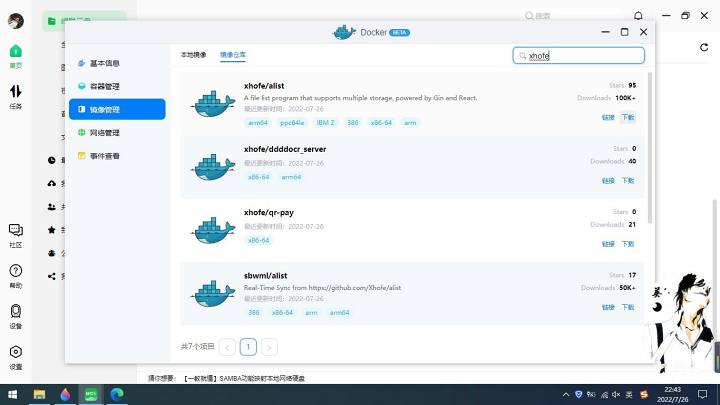Click 下载 for xhofe/ddddocr_server
Image resolution: width=720 pixels, height=405 pixels.
point(628,180)
